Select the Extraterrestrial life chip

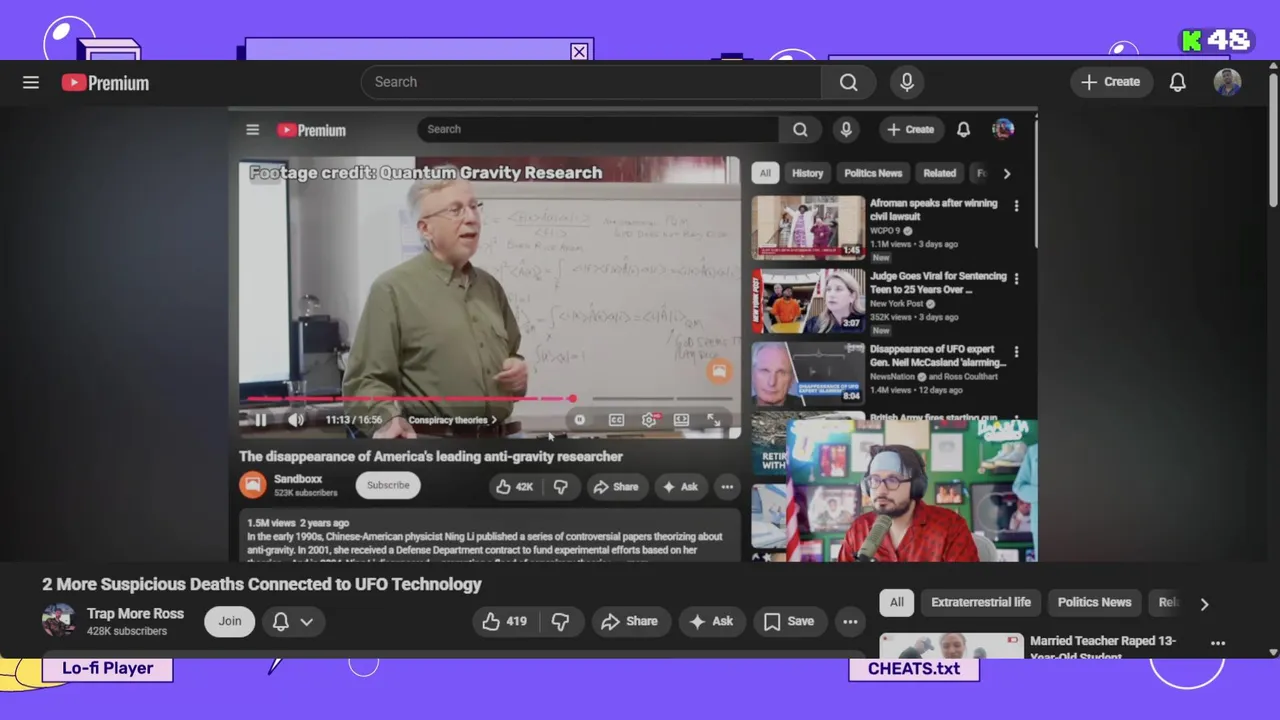click(x=981, y=602)
